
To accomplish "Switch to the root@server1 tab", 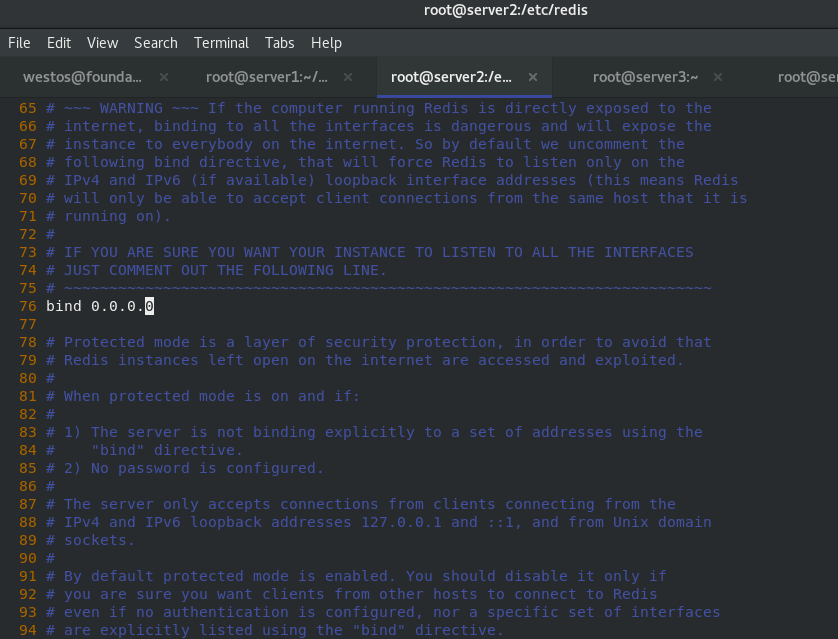I will (x=267, y=77).
